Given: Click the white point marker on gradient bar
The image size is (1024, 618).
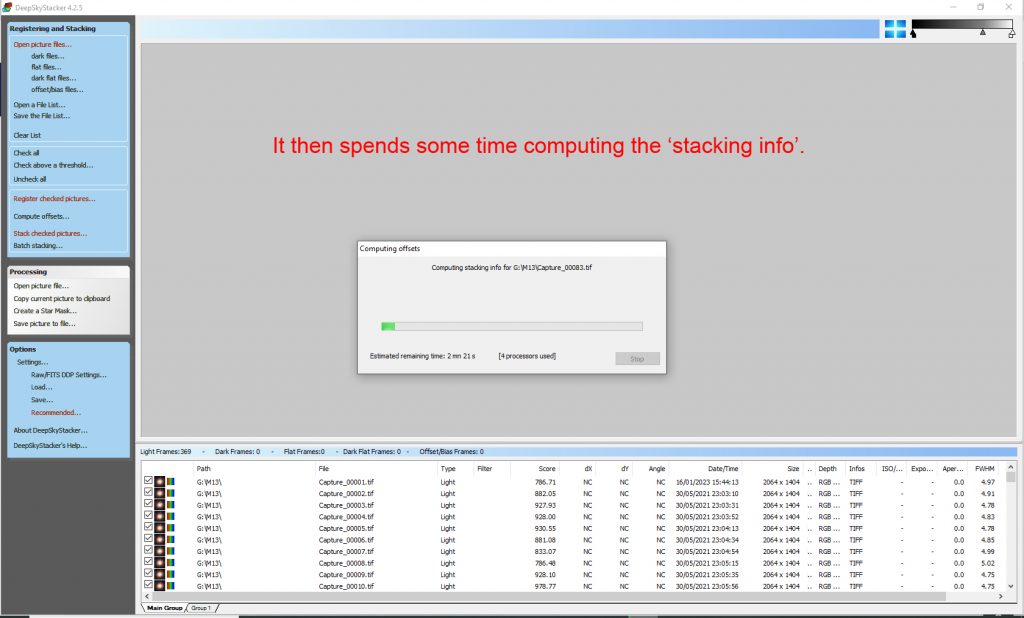Looking at the screenshot, I should click(x=1012, y=34).
